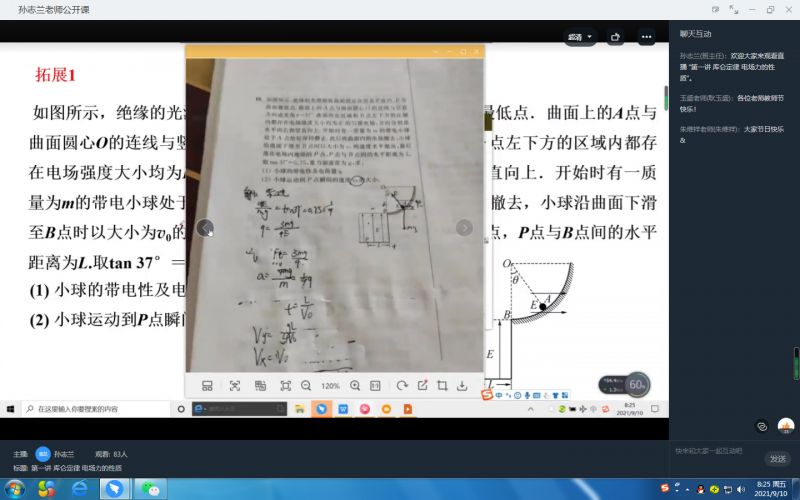This screenshot has height=500, width=800.
Task: Toggle the fullscreen arrows in the title bar
Action: (734, 9)
